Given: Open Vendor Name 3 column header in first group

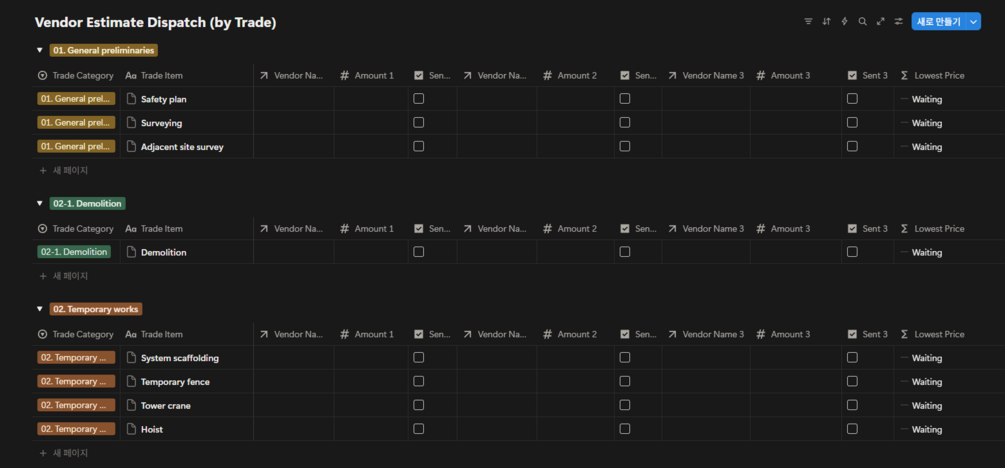Looking at the screenshot, I should (x=706, y=76).
